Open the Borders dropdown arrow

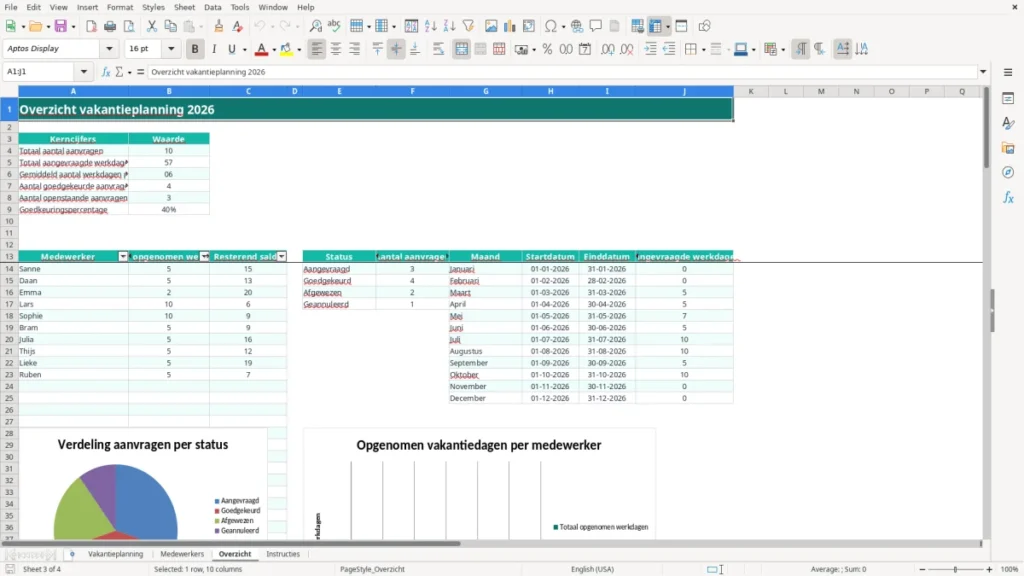click(703, 50)
